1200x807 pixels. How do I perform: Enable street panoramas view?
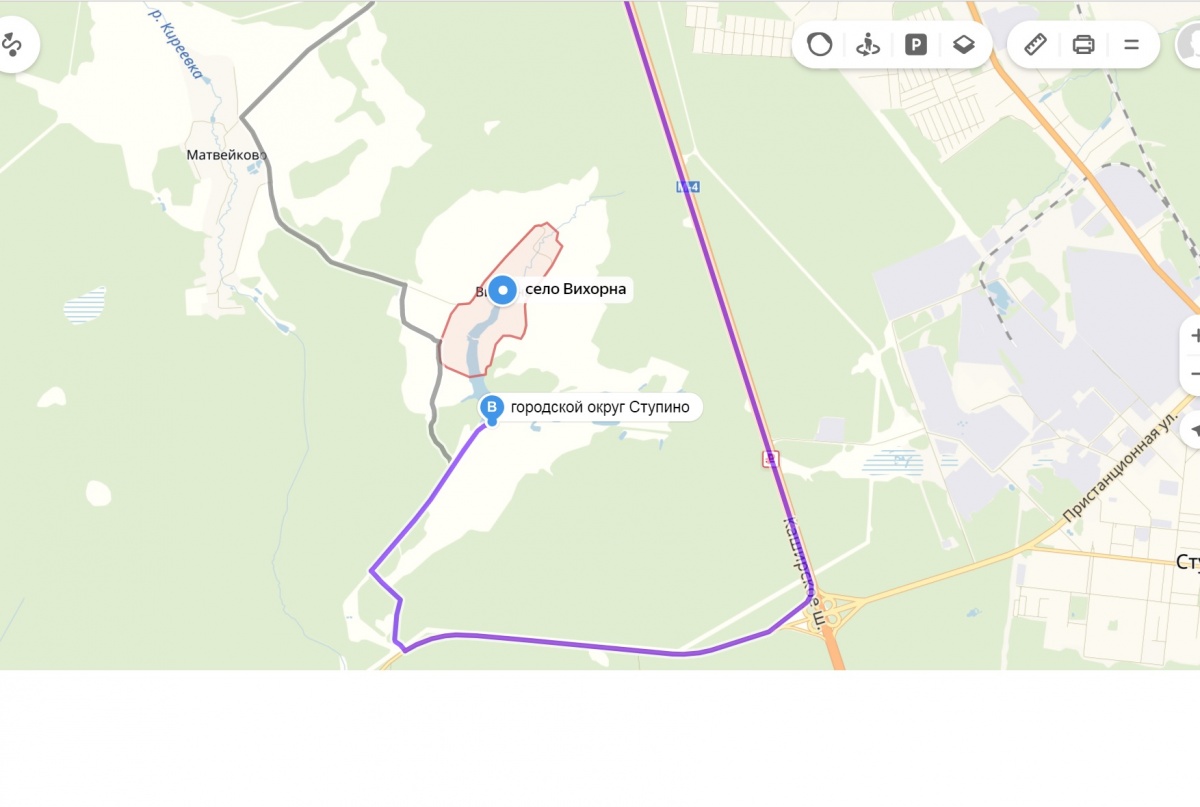[868, 44]
